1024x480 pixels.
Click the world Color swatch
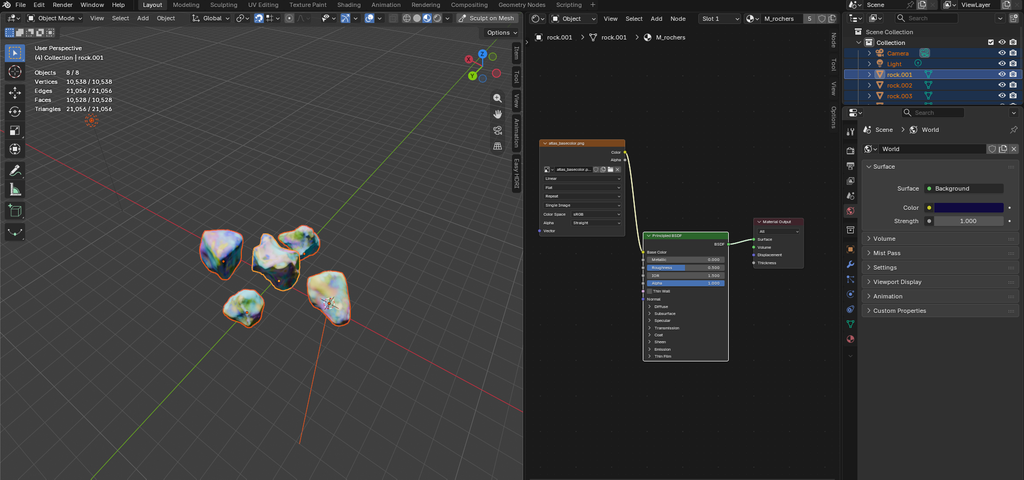click(x=968, y=208)
